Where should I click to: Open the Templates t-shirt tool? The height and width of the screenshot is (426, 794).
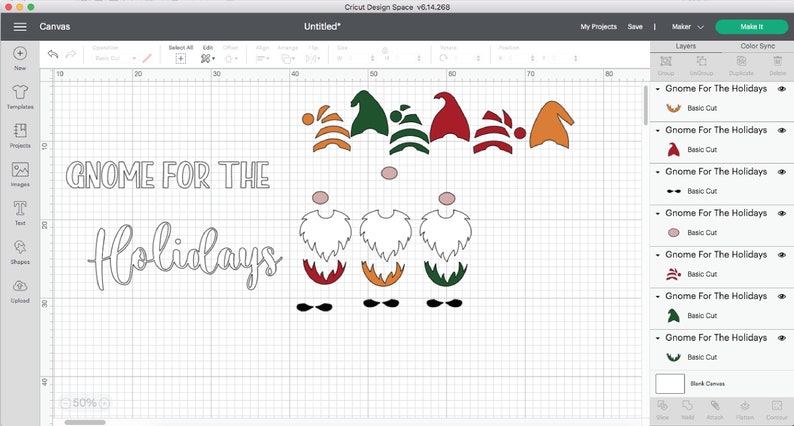click(x=20, y=92)
